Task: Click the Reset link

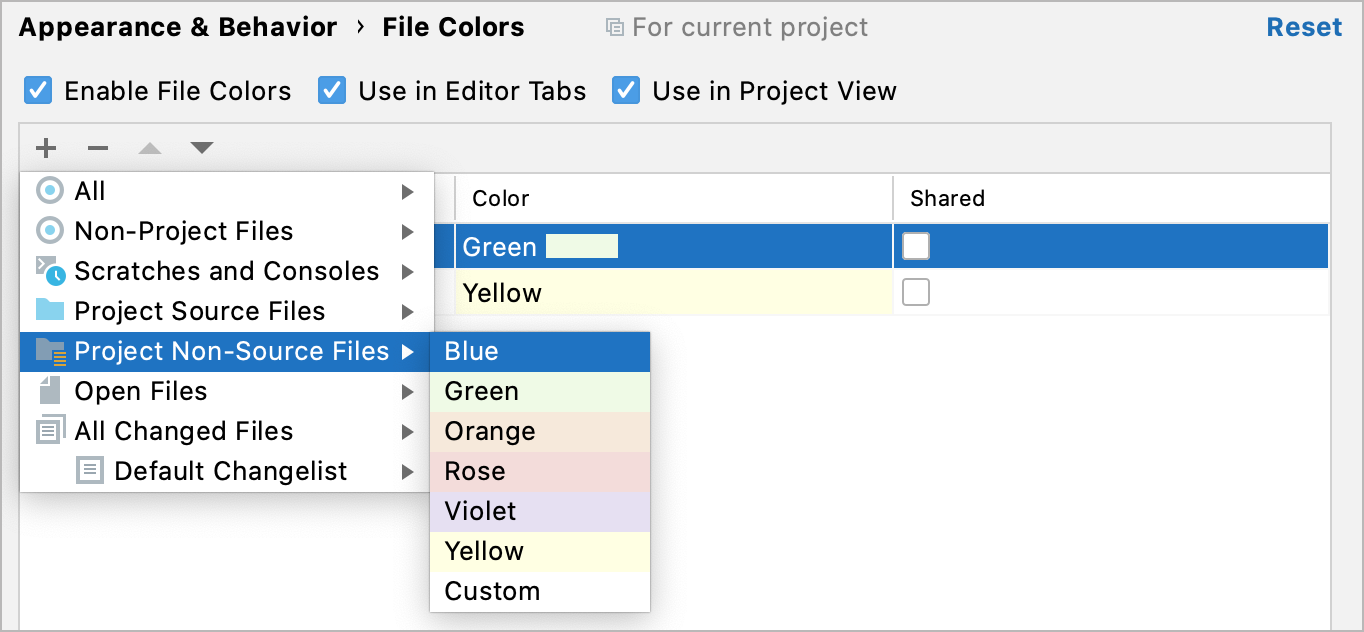Action: [1304, 26]
